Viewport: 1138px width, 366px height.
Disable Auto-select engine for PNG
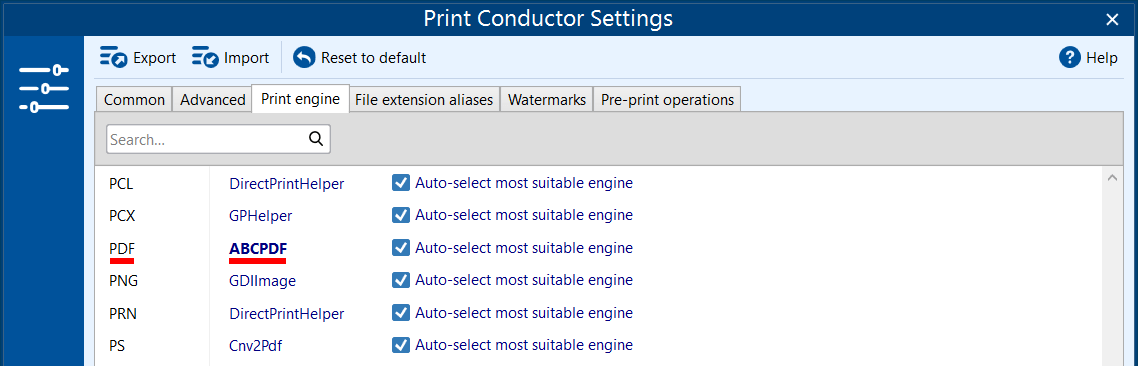click(x=401, y=280)
